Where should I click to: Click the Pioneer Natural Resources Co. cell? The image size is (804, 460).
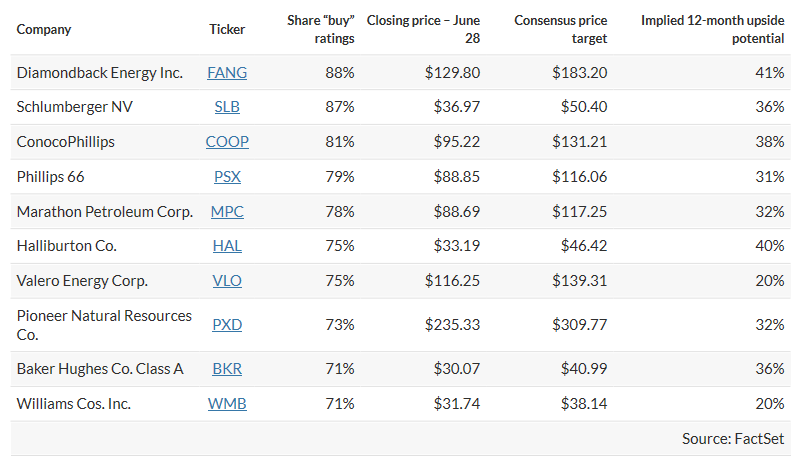(104, 325)
